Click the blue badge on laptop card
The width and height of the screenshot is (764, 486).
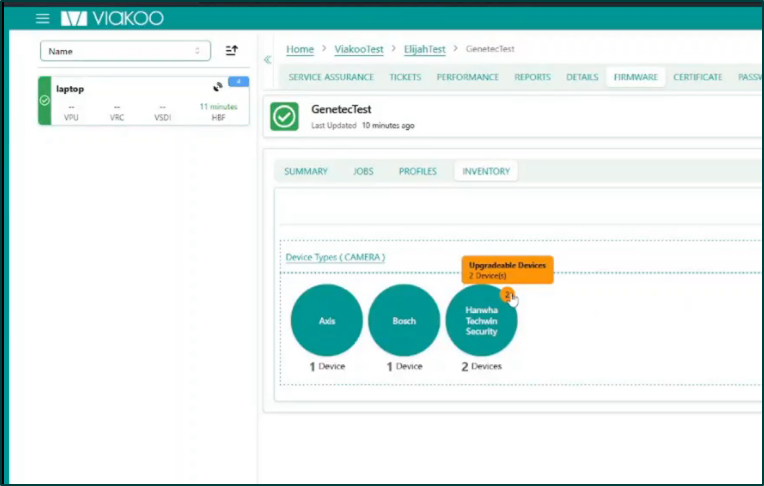238,81
